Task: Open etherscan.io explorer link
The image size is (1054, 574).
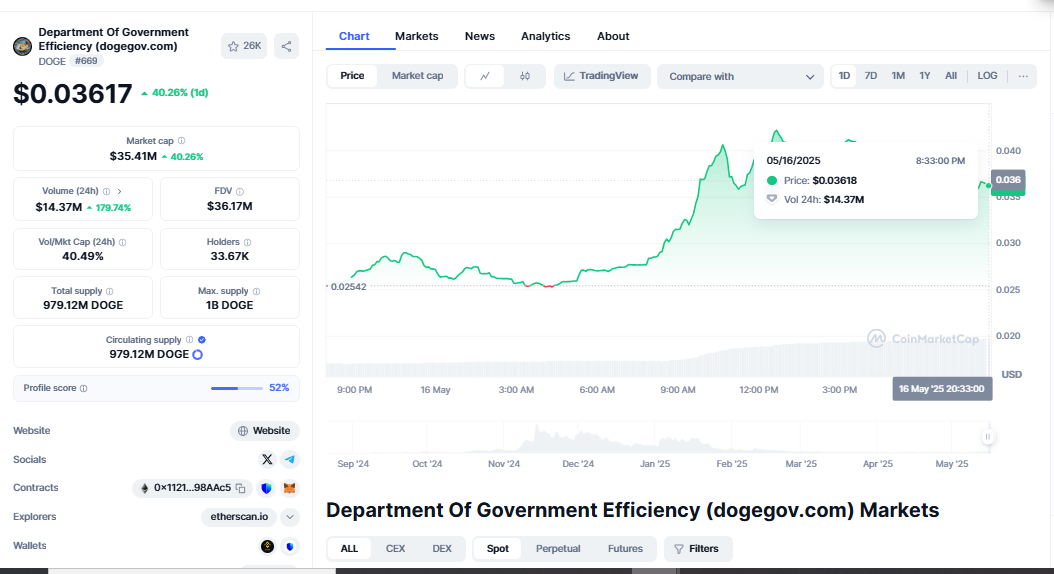Action: tap(239, 517)
